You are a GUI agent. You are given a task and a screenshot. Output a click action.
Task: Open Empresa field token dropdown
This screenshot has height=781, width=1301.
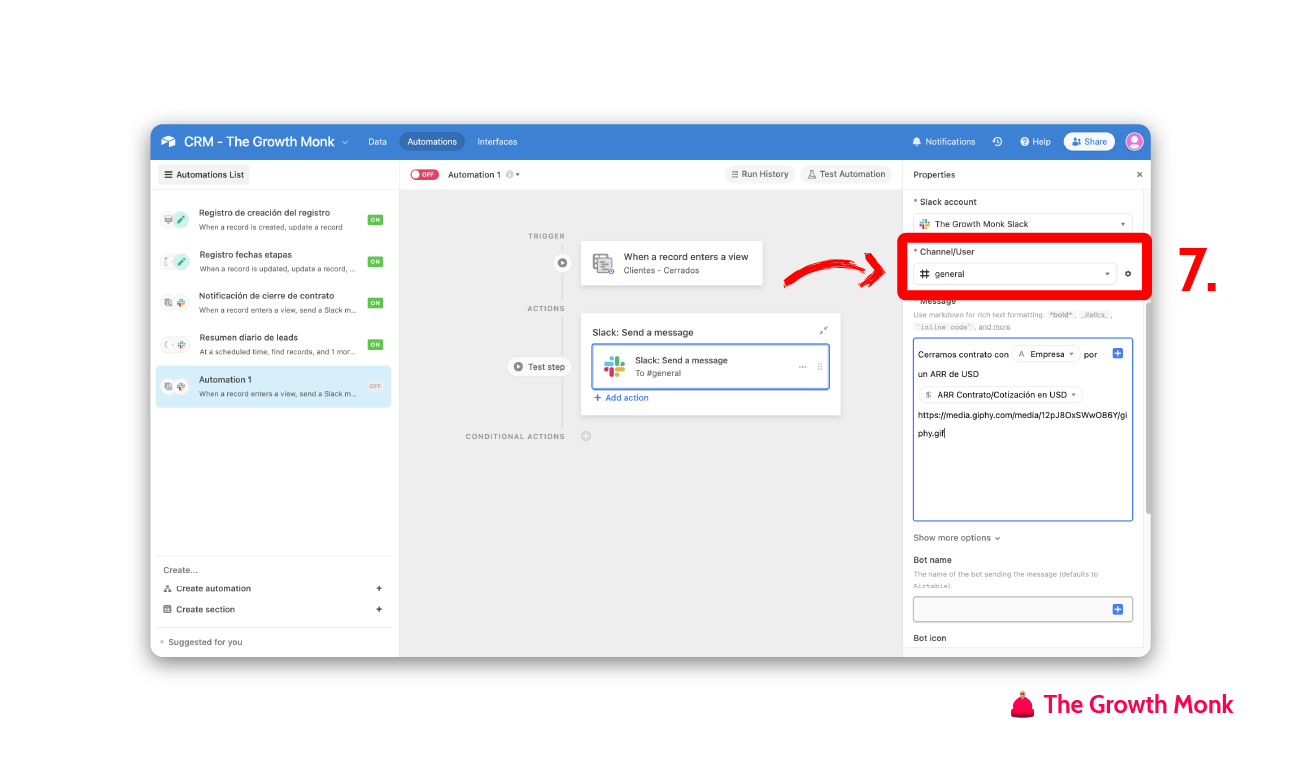1046,354
